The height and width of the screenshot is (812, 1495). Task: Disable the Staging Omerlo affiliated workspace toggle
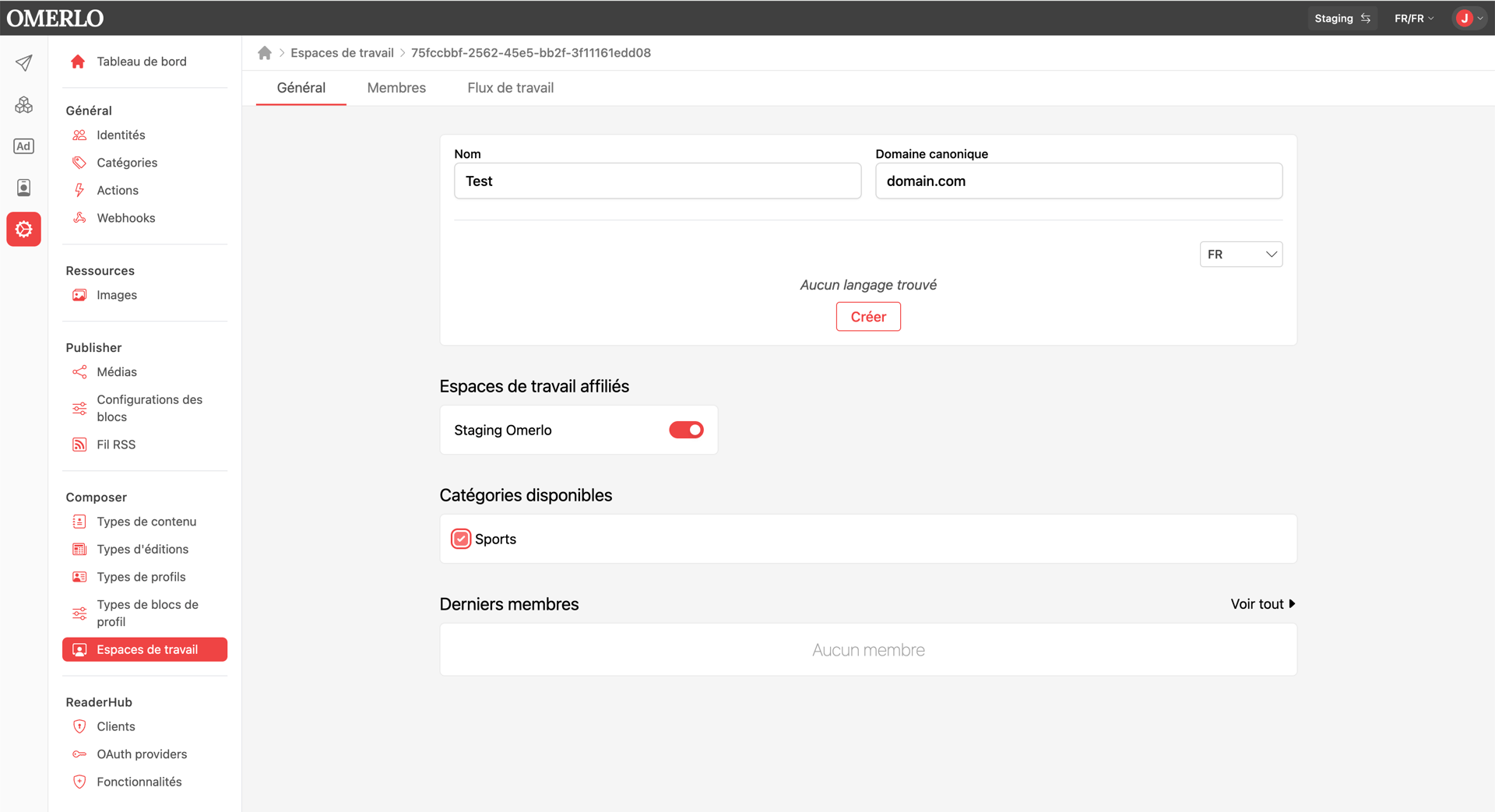click(686, 430)
